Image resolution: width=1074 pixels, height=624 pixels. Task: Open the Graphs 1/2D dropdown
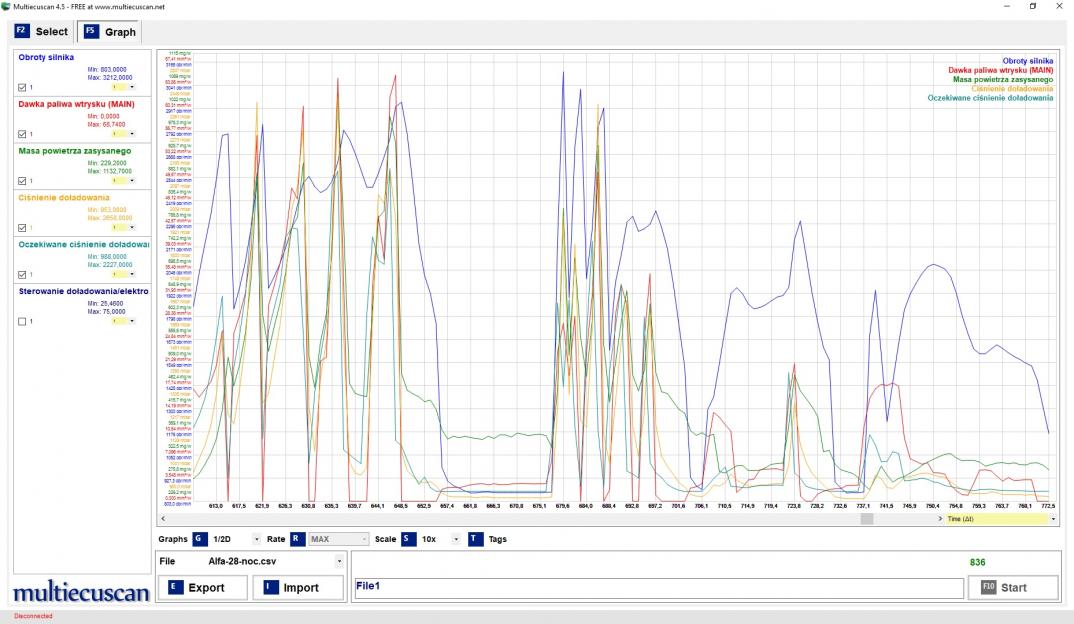tap(256, 539)
